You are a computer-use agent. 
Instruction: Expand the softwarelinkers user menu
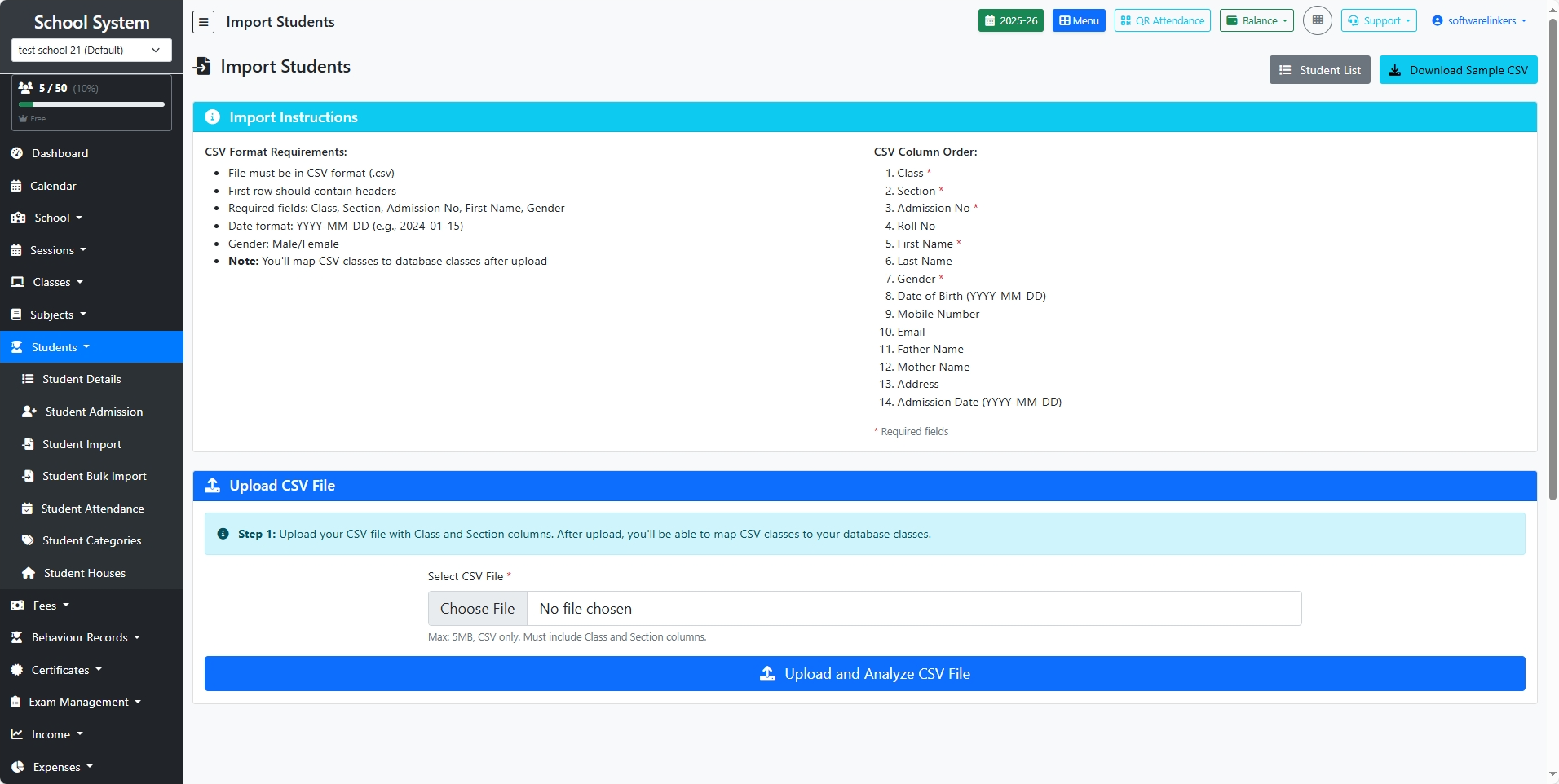click(x=1479, y=20)
